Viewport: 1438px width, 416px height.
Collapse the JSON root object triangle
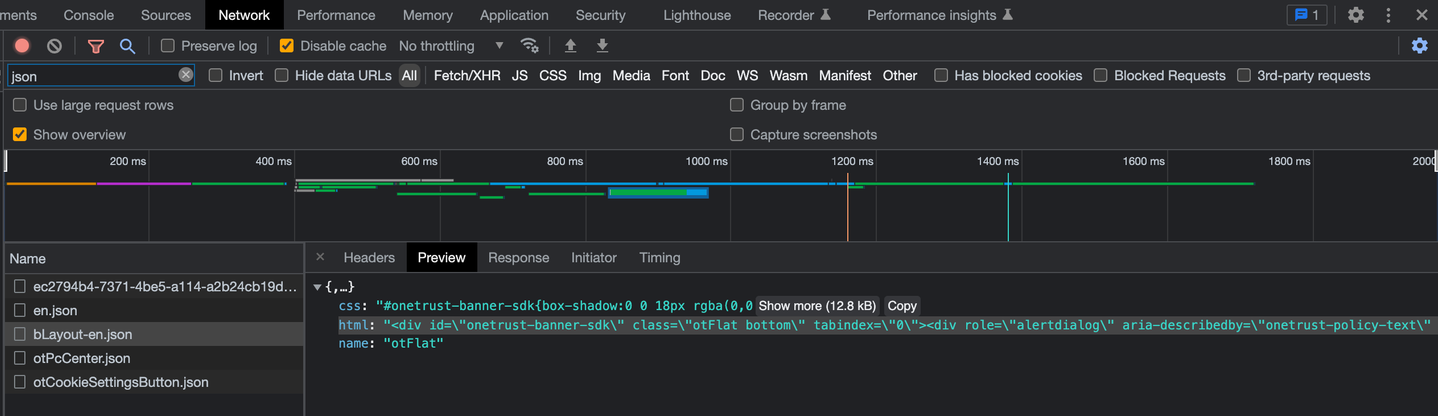click(318, 287)
